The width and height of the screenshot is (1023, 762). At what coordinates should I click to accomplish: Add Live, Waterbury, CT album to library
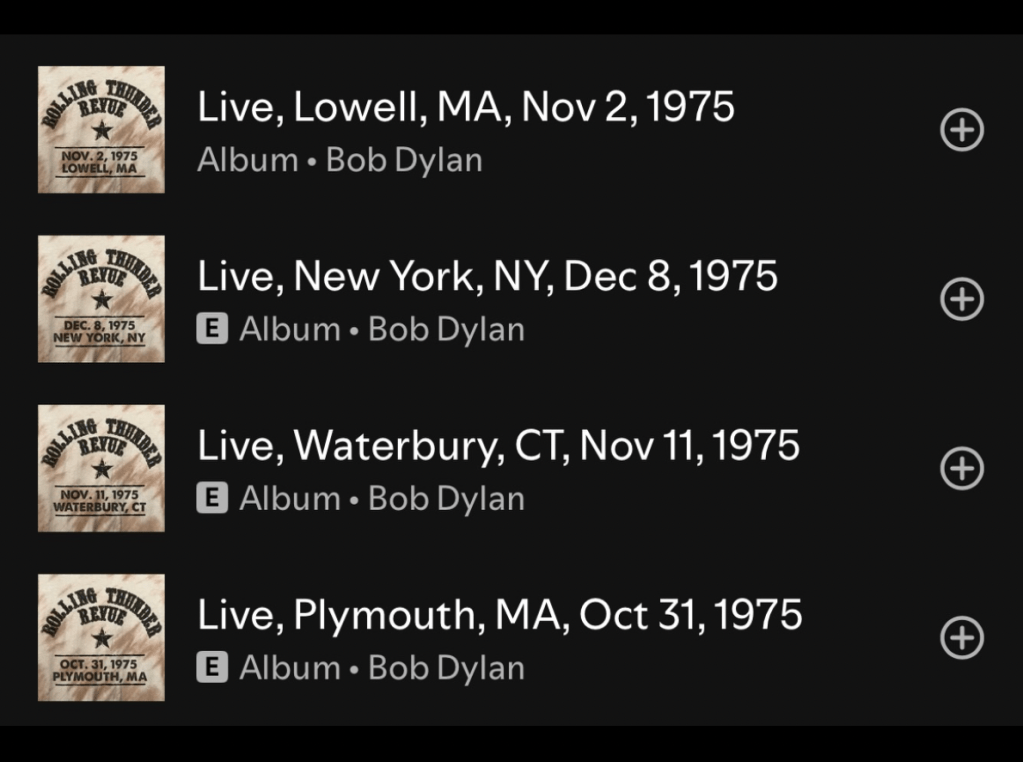click(962, 468)
